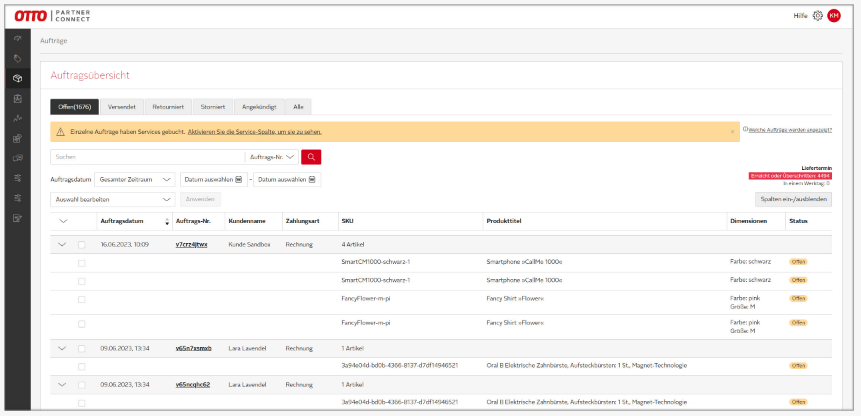
Task: Open order number v7crz4jtwx link
Action: pyautogui.click(x=192, y=245)
